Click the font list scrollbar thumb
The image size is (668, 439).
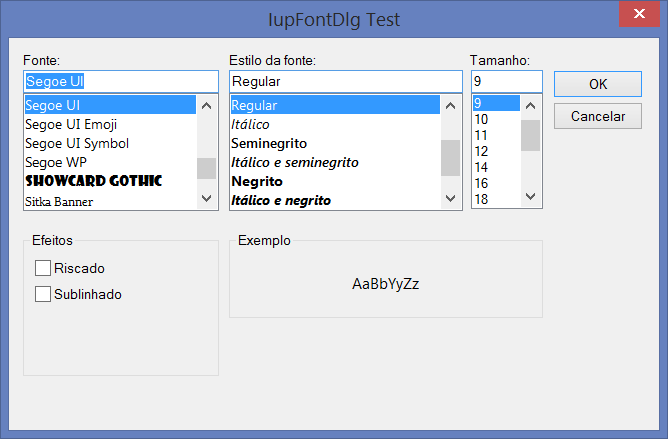coord(207,168)
